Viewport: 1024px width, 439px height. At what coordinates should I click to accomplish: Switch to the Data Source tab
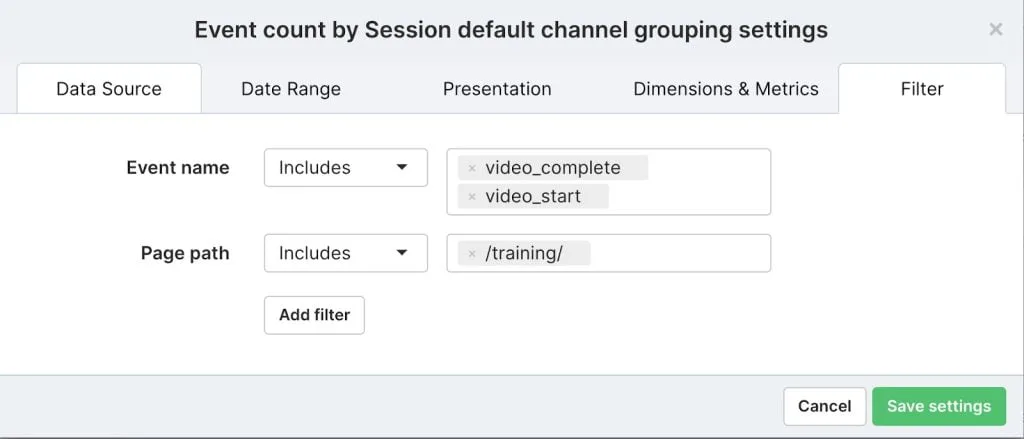pyautogui.click(x=109, y=89)
